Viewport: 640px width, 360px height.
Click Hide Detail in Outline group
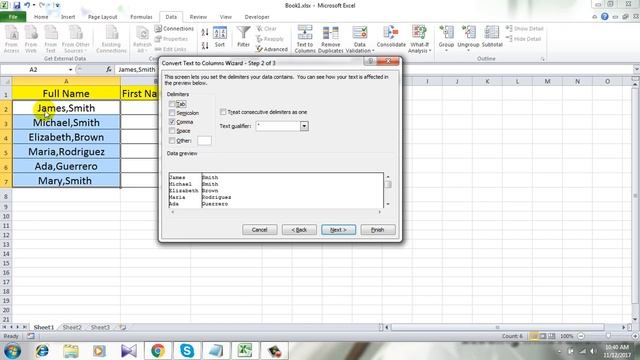click(x=524, y=39)
